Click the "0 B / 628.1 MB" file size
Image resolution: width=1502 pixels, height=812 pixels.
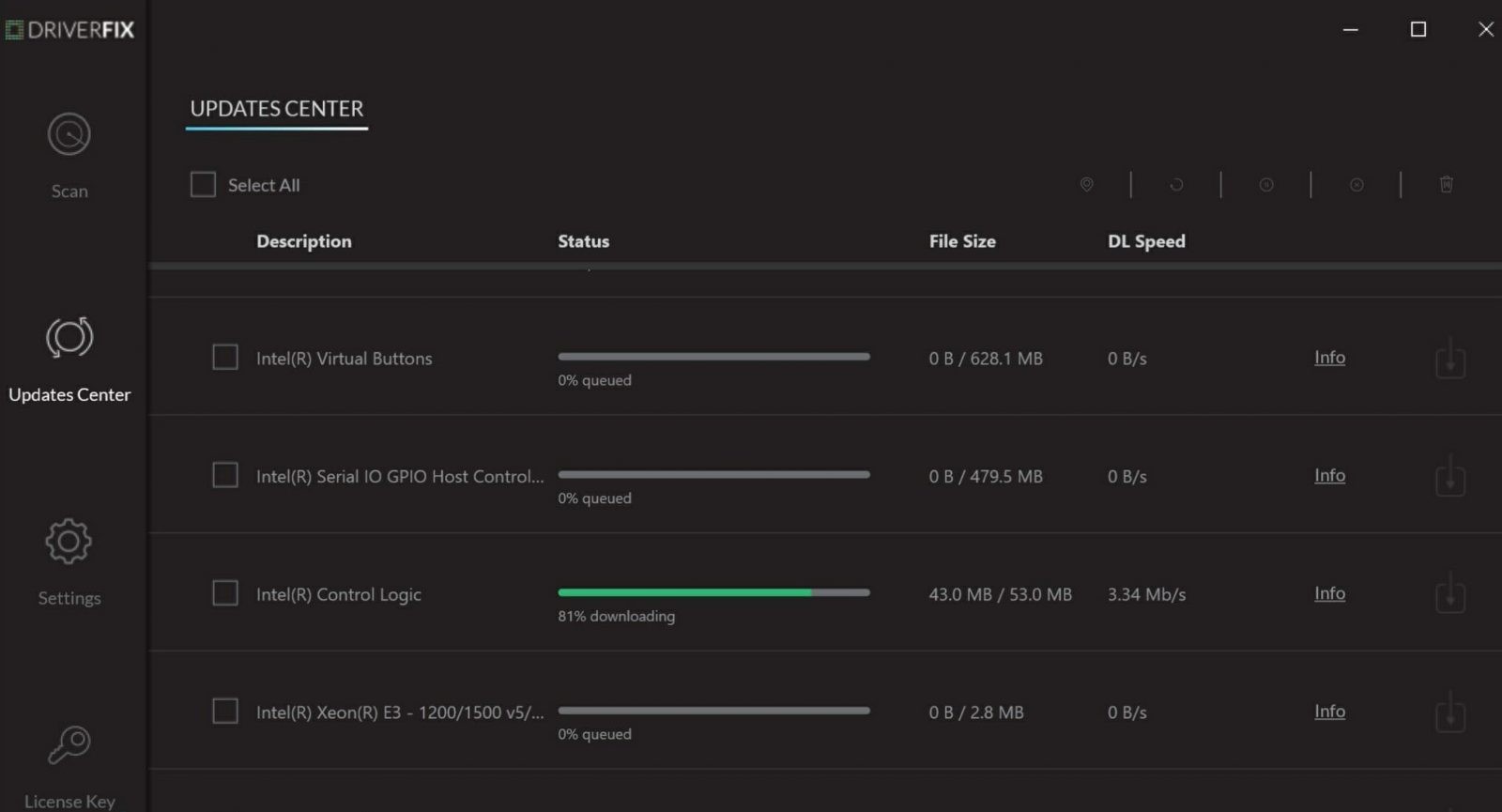[986, 359]
